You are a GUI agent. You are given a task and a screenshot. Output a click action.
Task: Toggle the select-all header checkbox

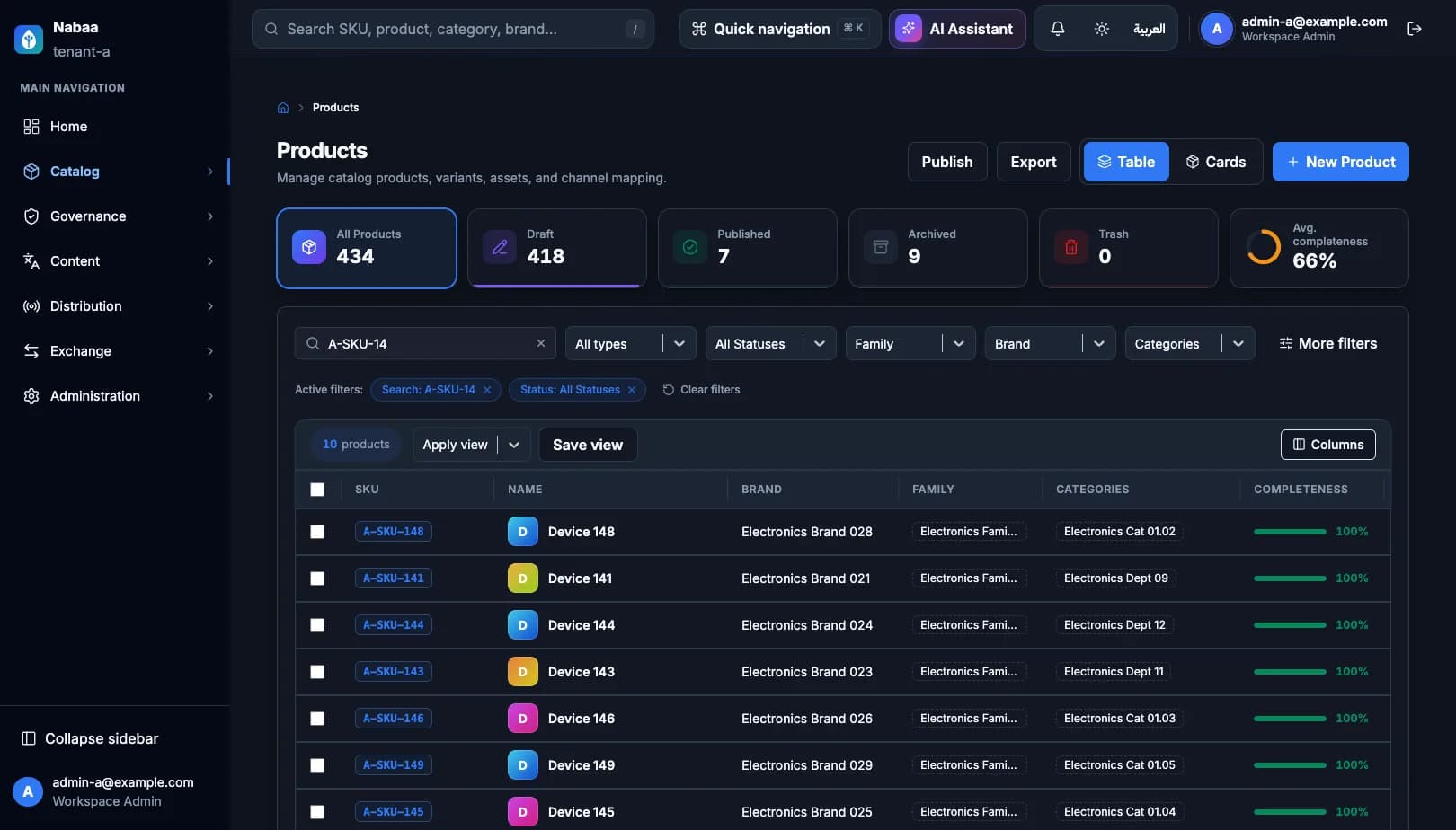coord(317,490)
